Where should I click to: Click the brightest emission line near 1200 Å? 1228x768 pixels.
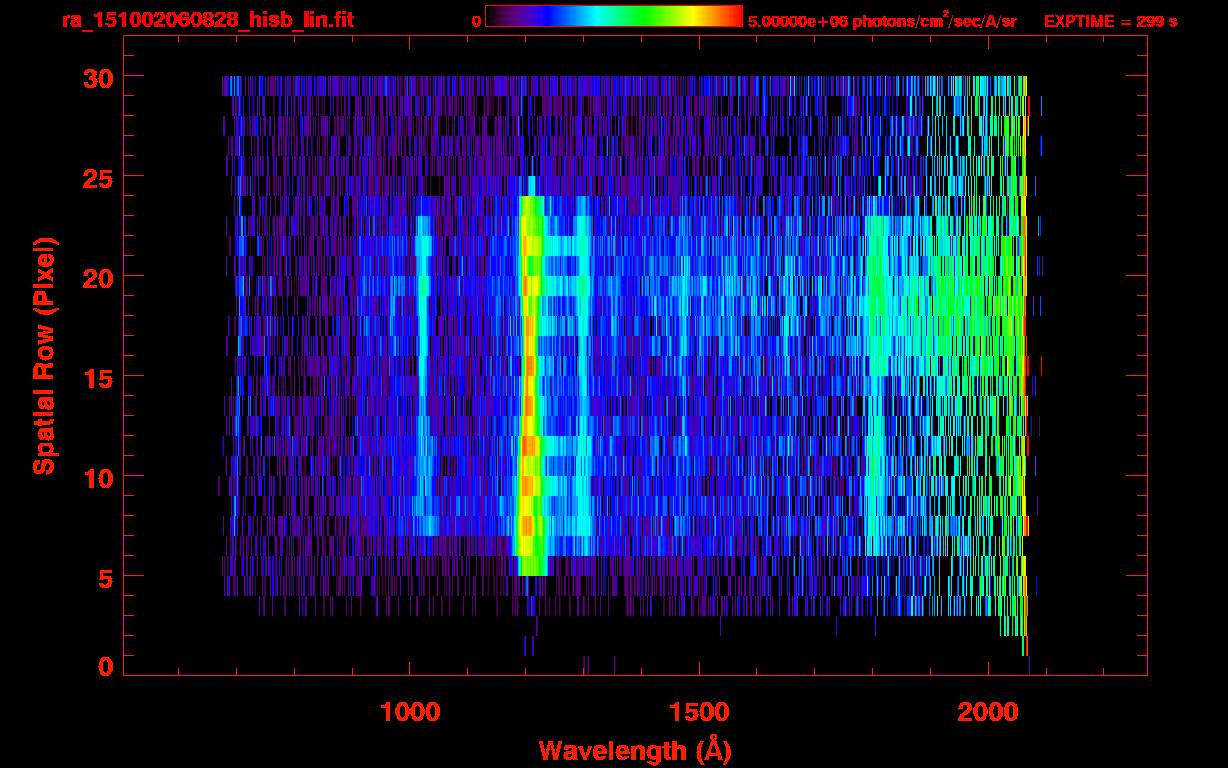[530, 380]
